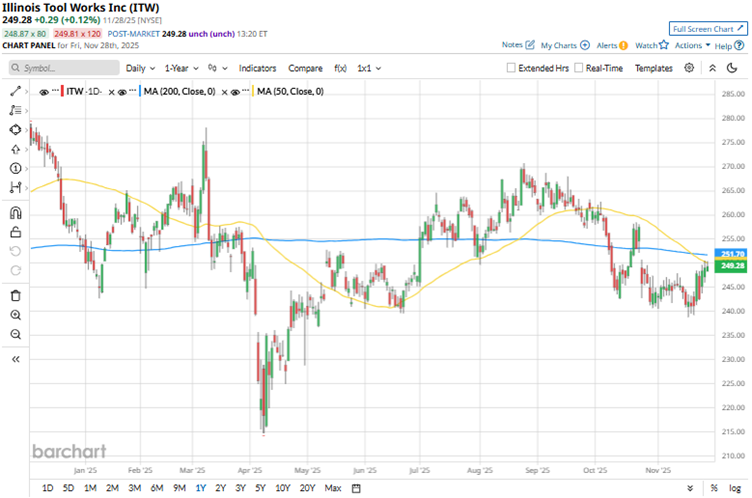Switch to the 3M range tab
The width and height of the screenshot is (752, 498).
point(134,488)
